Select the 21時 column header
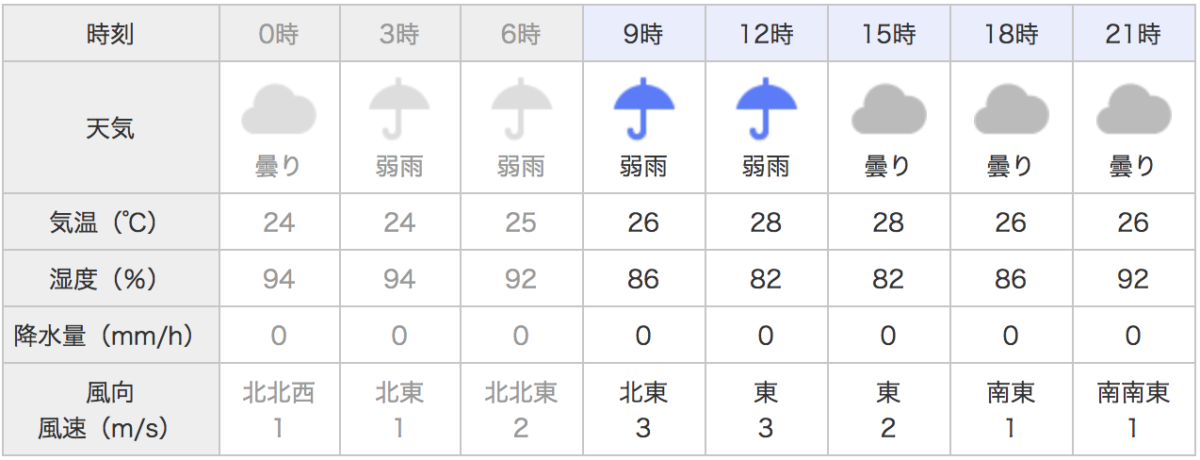The width and height of the screenshot is (1200, 460). tap(1134, 36)
